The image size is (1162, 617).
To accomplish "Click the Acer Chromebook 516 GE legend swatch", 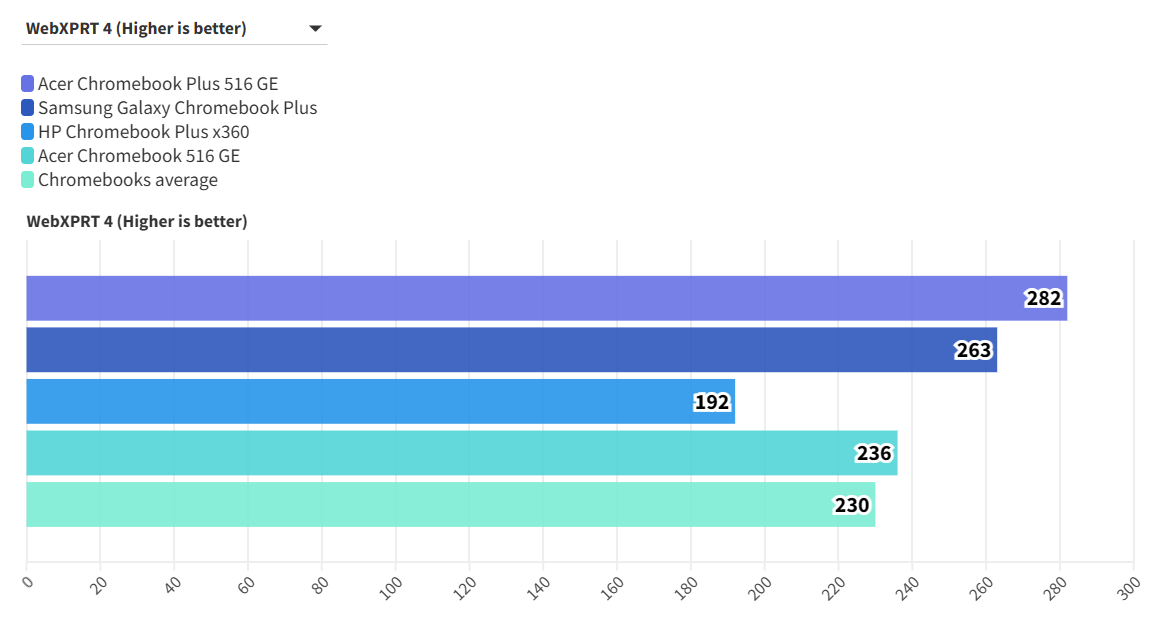I will point(28,156).
